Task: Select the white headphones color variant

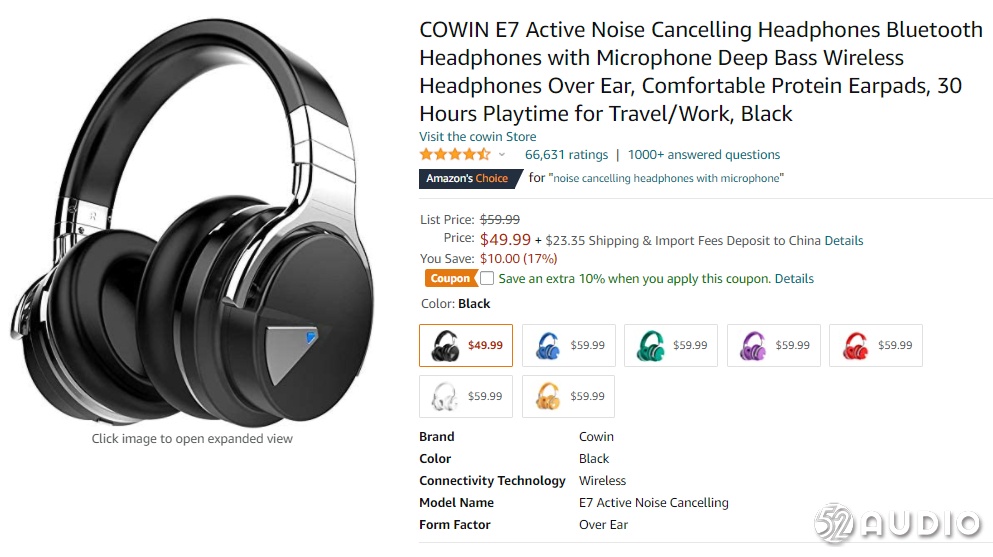Action: [465, 397]
